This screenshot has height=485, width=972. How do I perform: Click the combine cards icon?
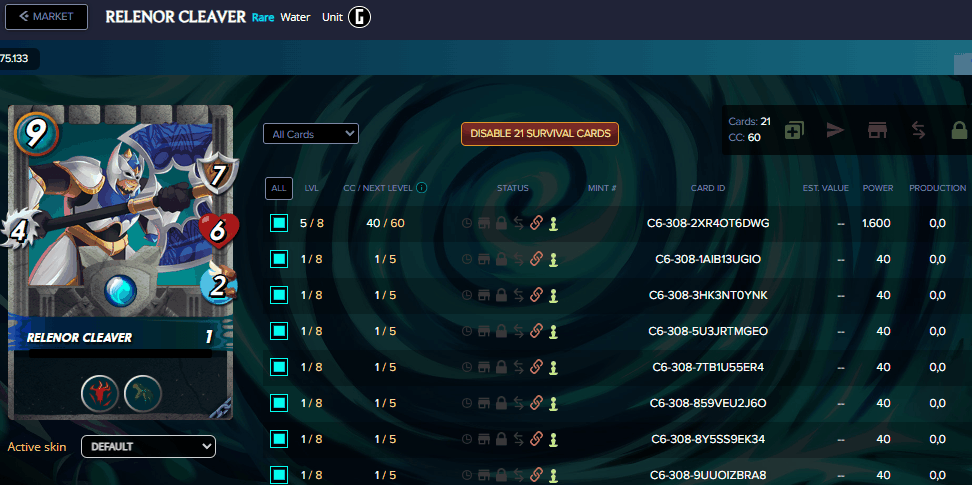click(795, 130)
